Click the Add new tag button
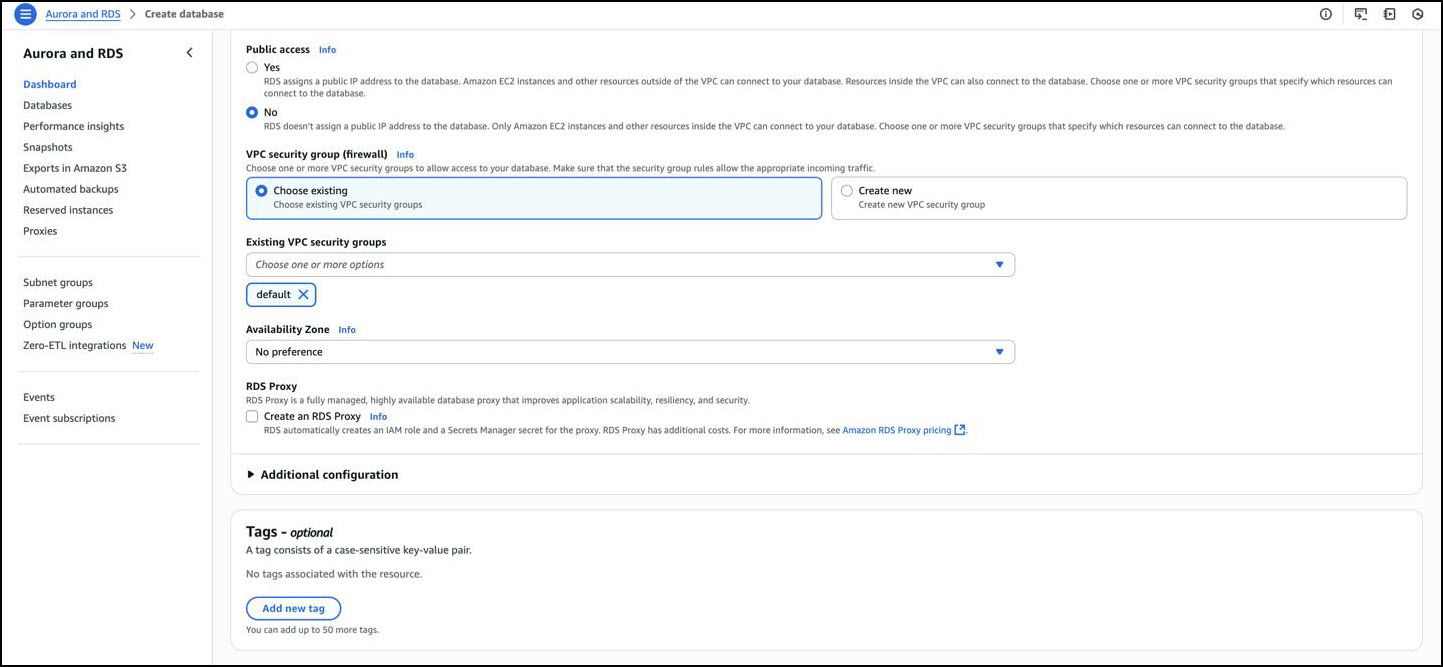This screenshot has width=1443, height=667. click(293, 608)
